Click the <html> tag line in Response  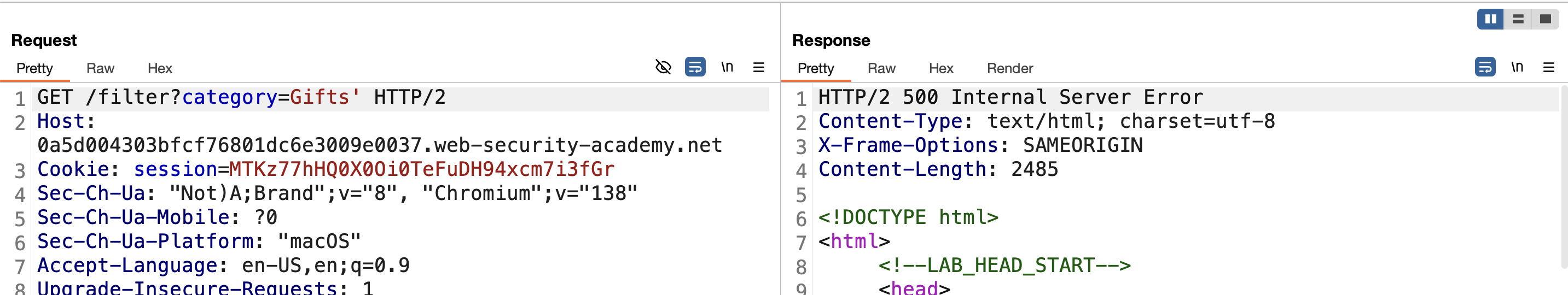tap(854, 241)
